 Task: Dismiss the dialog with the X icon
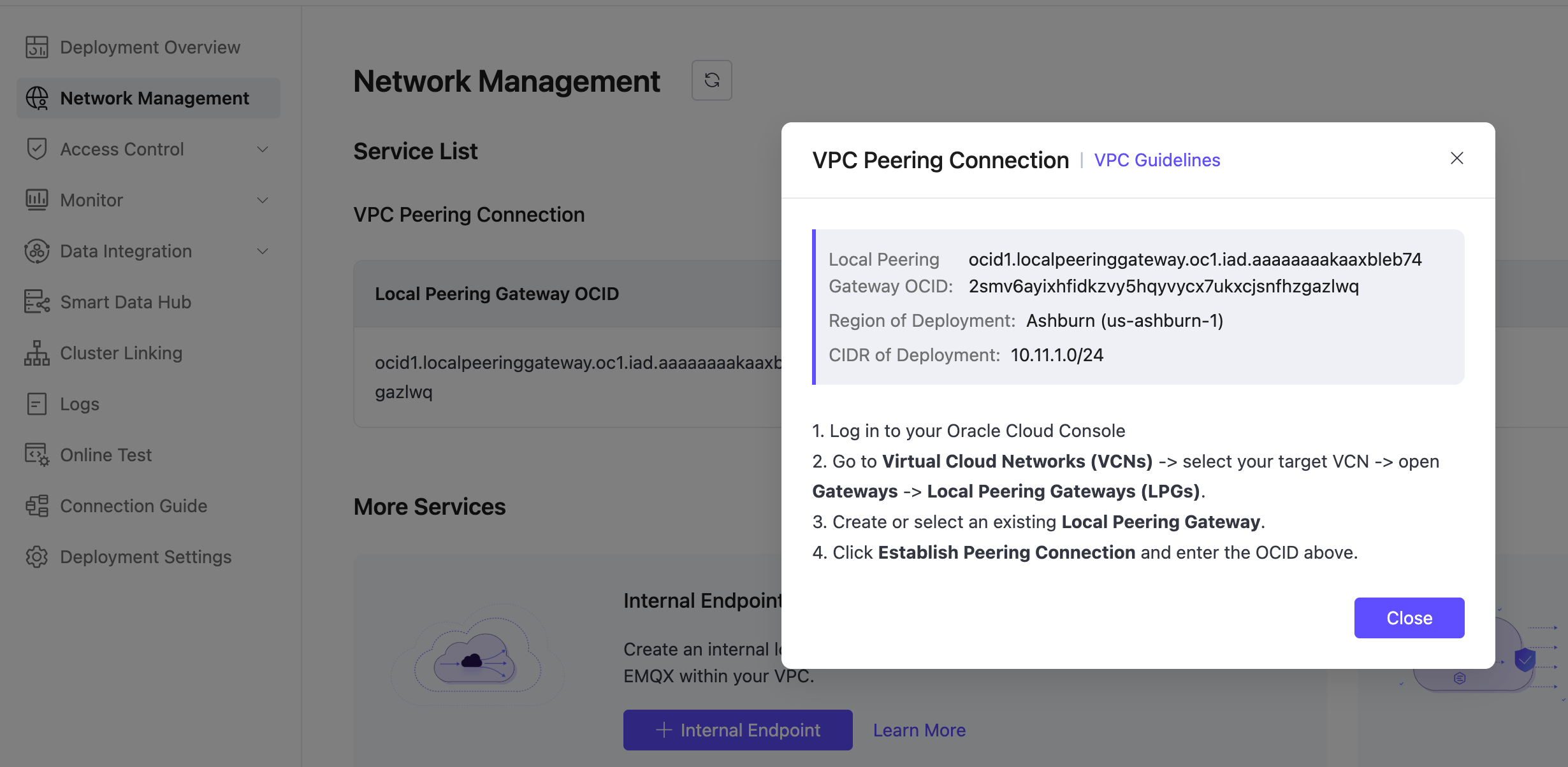point(1457,158)
